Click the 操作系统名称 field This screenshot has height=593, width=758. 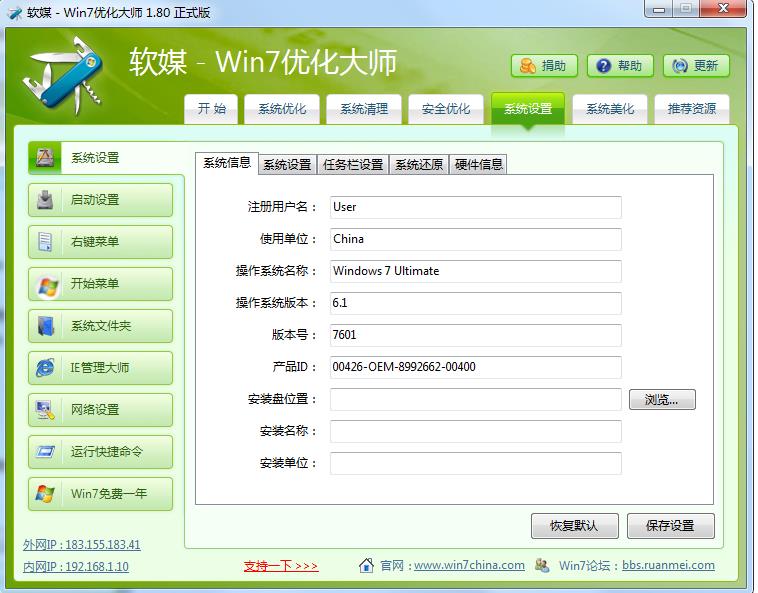coord(476,271)
